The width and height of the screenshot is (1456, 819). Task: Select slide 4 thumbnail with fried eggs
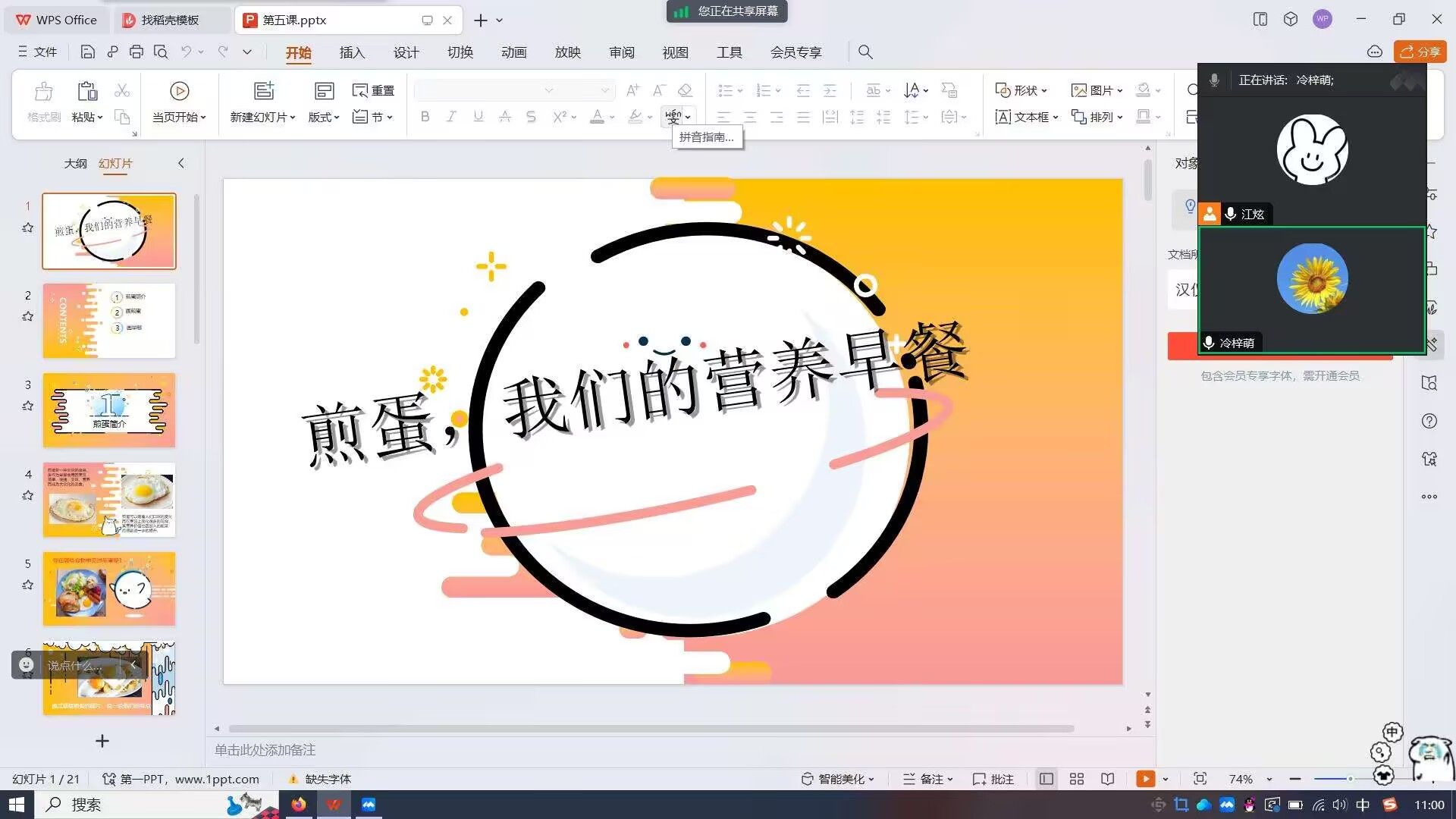(109, 500)
